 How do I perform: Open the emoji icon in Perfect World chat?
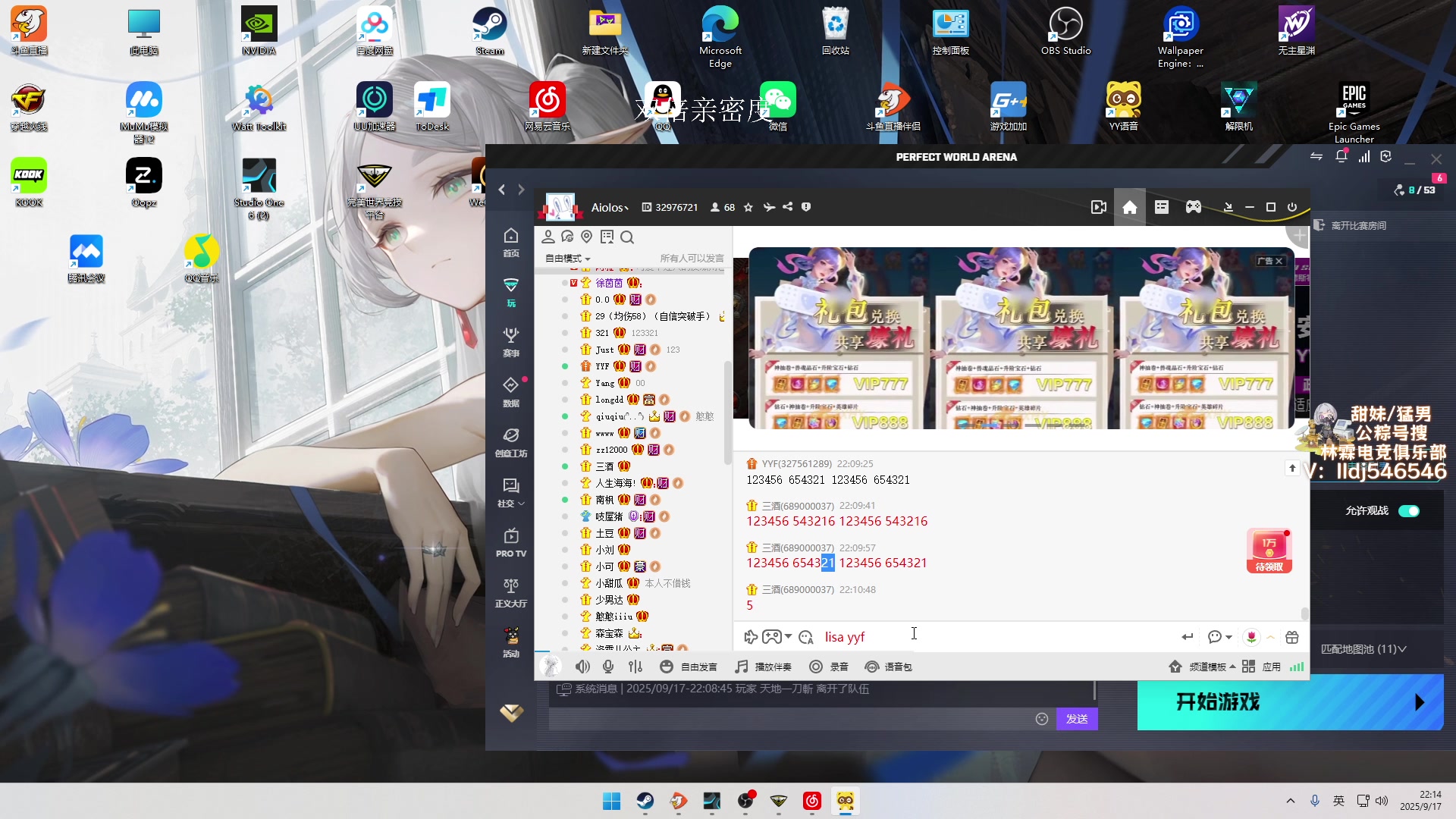pyautogui.click(x=1042, y=719)
